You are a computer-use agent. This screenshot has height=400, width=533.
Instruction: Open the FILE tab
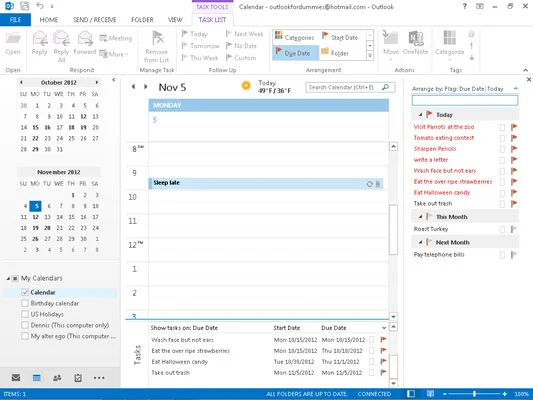click(15, 20)
